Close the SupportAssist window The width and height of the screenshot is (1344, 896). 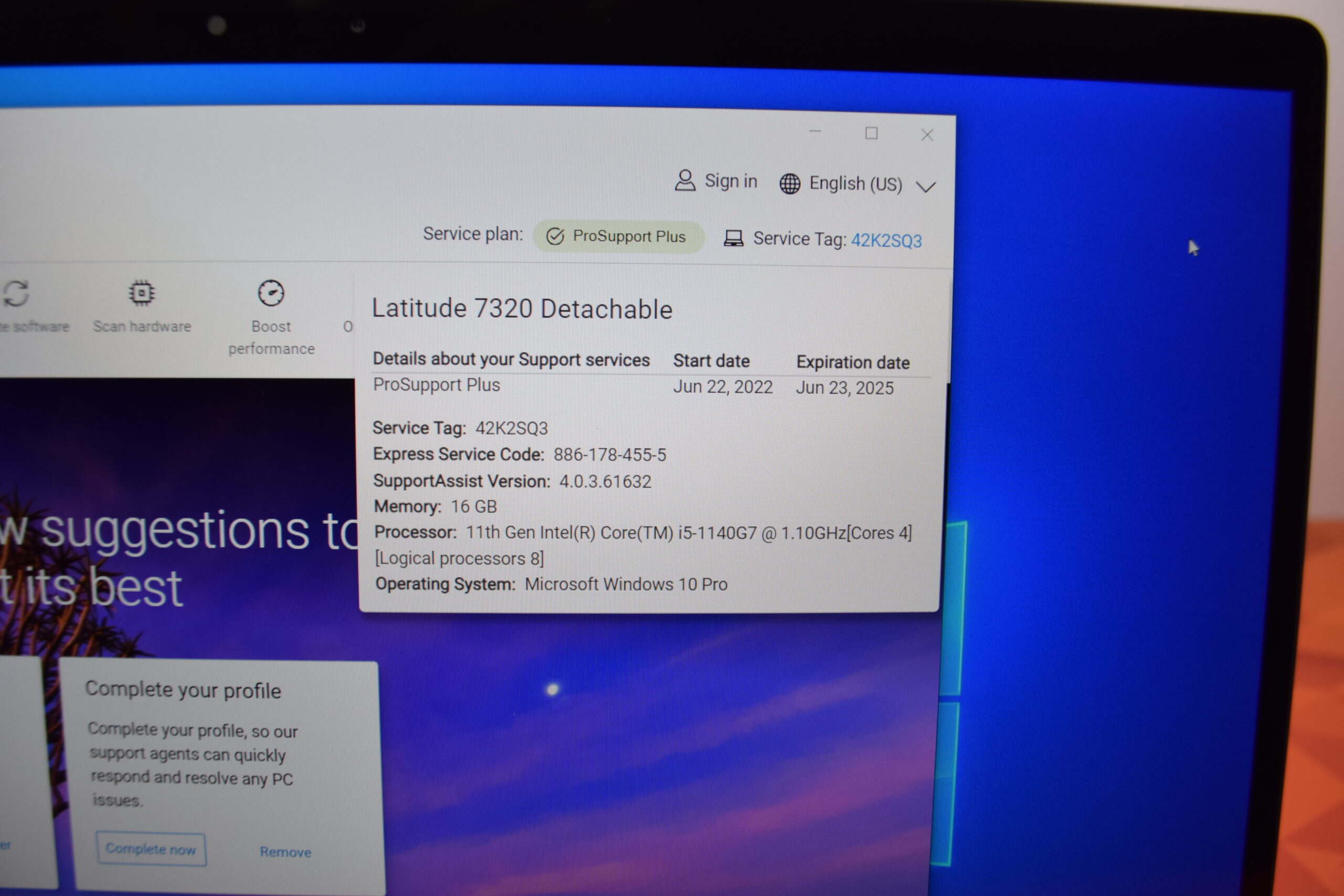928,135
